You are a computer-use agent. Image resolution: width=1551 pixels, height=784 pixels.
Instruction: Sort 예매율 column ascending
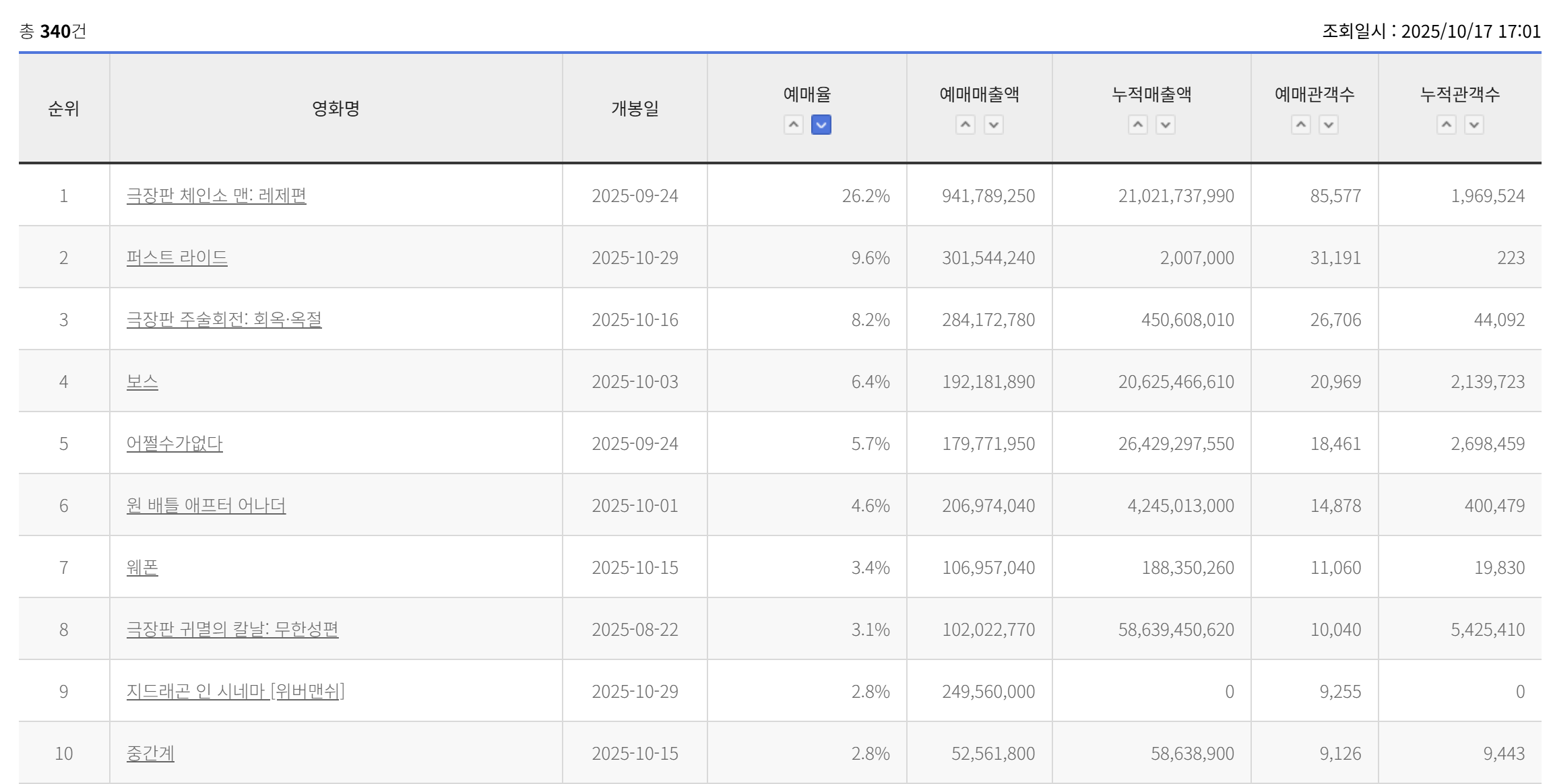point(793,125)
